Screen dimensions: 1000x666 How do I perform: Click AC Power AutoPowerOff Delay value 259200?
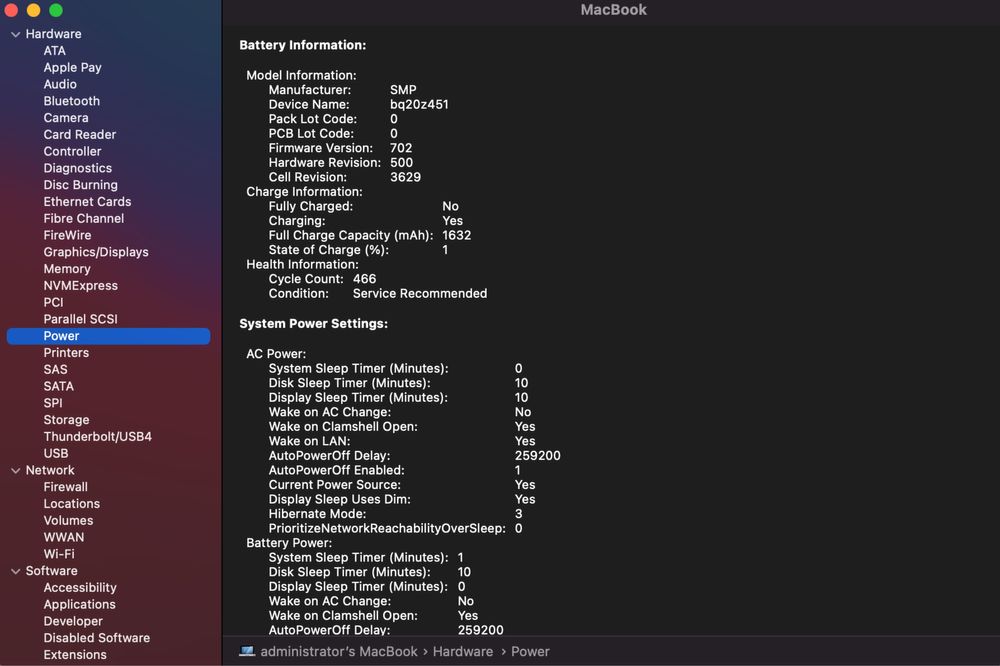(538, 455)
